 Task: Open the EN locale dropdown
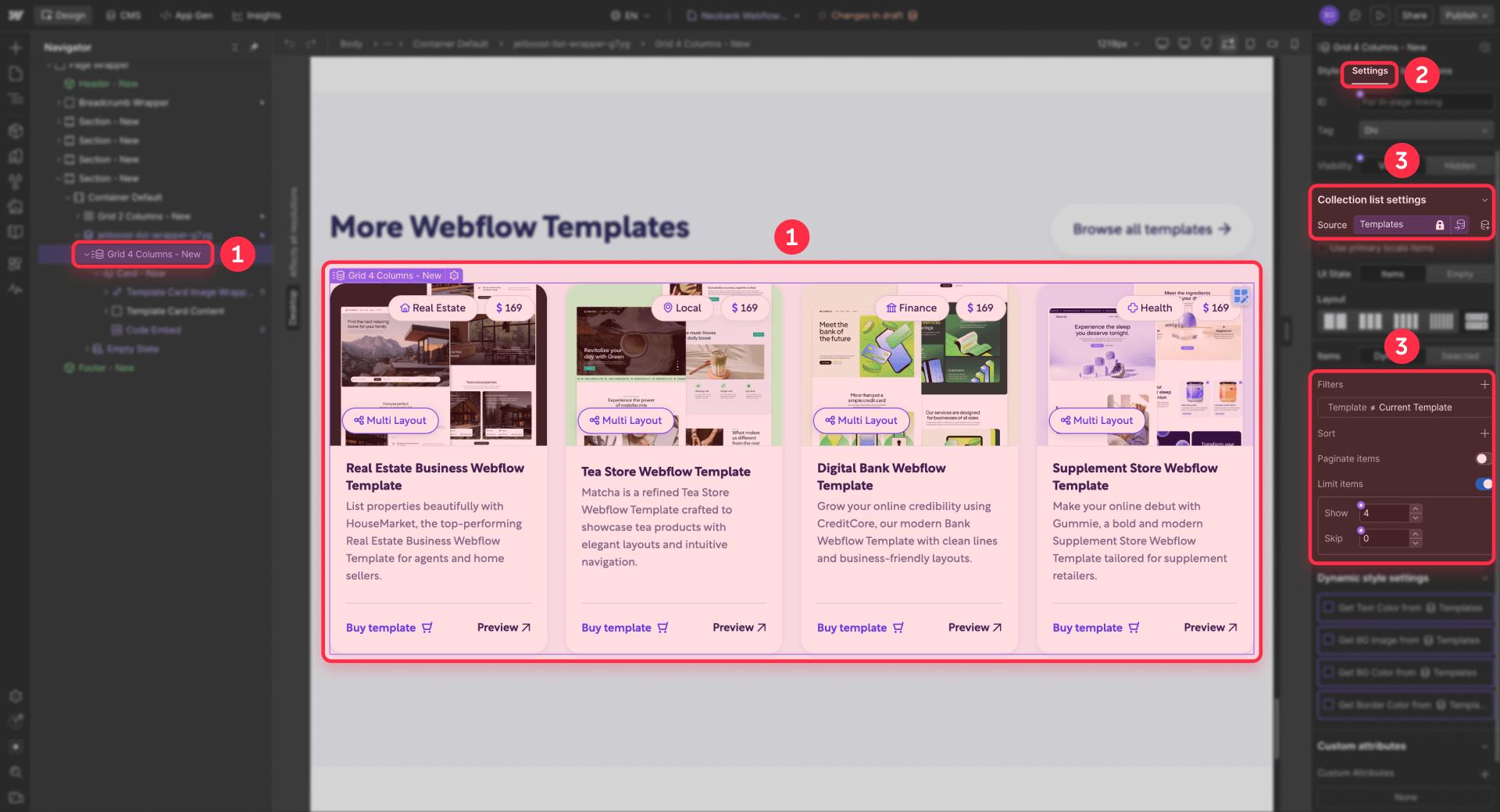(x=631, y=16)
